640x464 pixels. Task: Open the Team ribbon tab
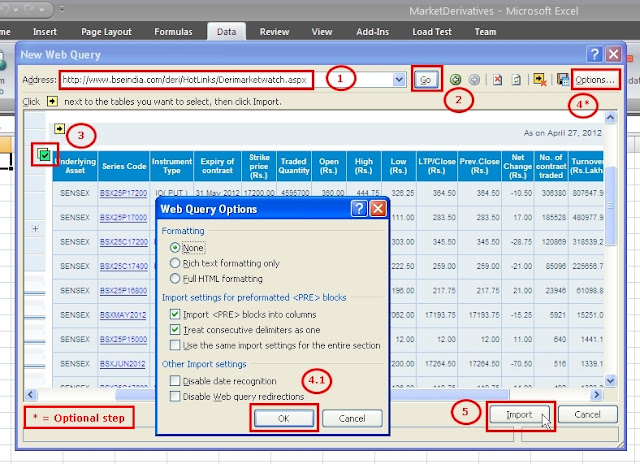pos(485,32)
